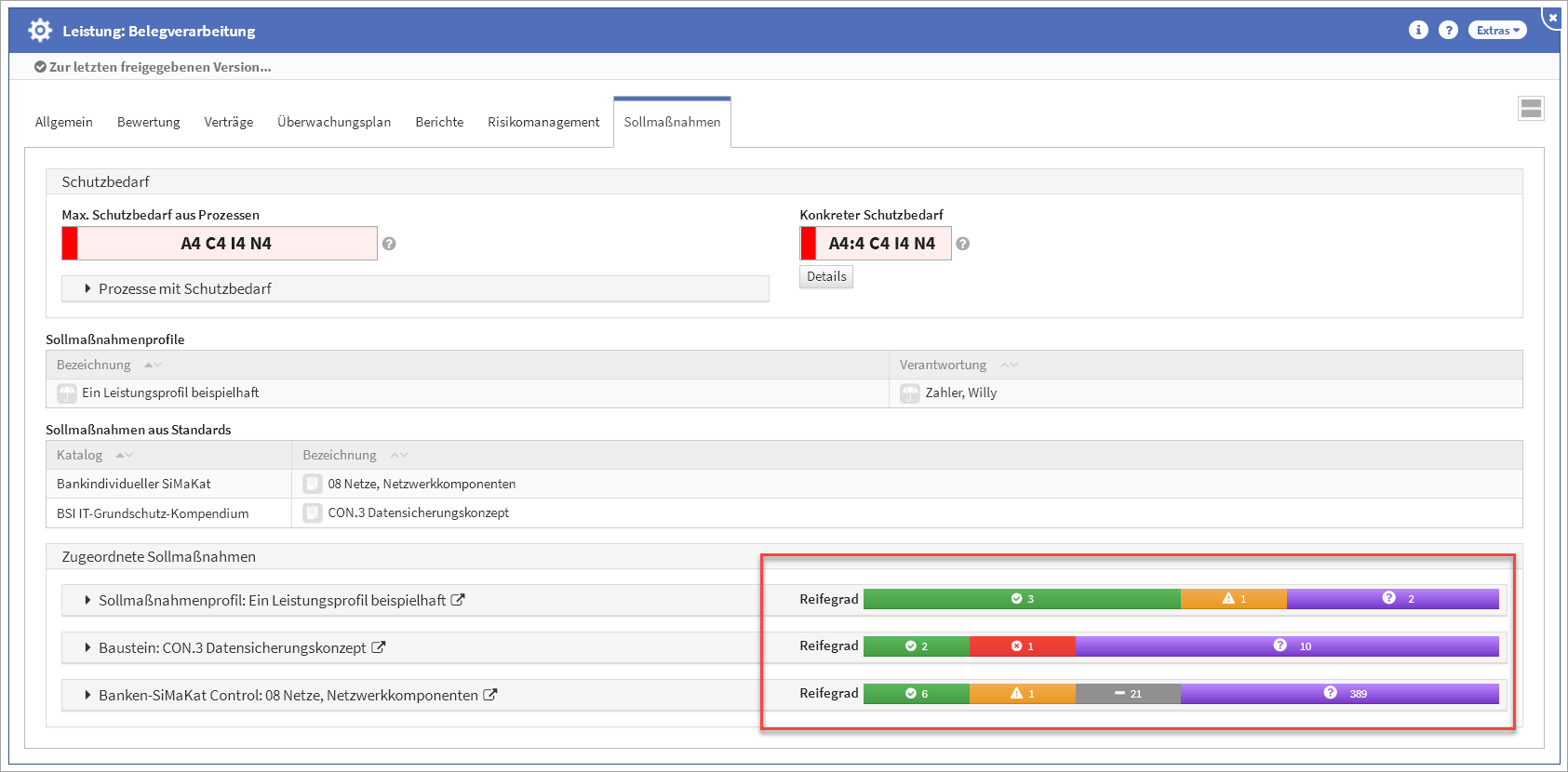Open the Extras dropdown menu
Viewport: 1568px width, 772px height.
(1496, 30)
